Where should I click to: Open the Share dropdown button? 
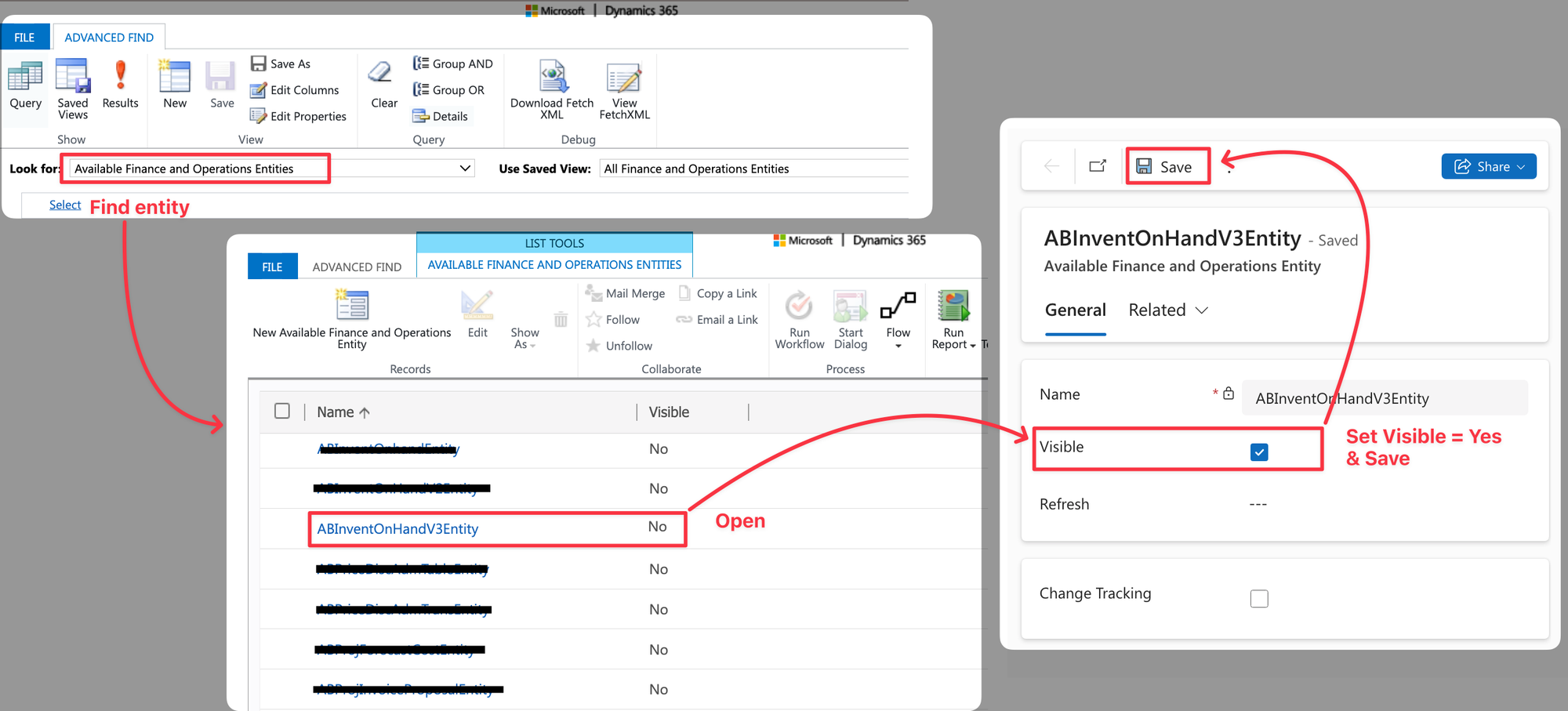1488,166
